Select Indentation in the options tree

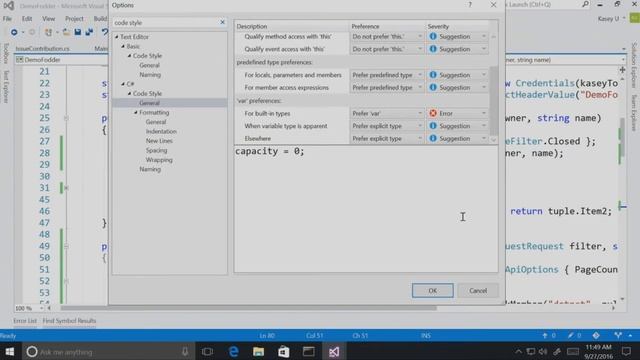pyautogui.click(x=161, y=131)
